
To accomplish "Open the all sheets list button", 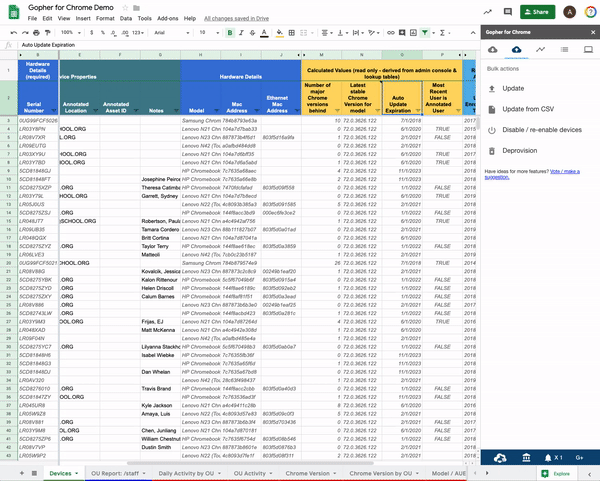I will 34,473.
